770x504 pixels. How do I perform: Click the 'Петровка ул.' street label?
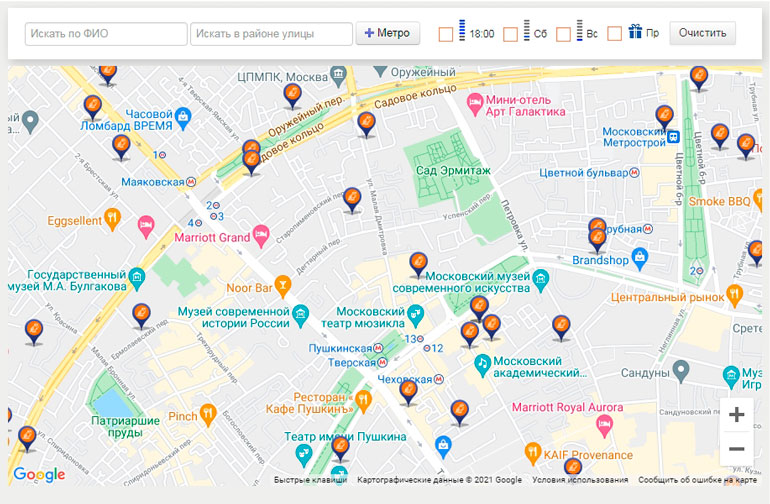[514, 226]
